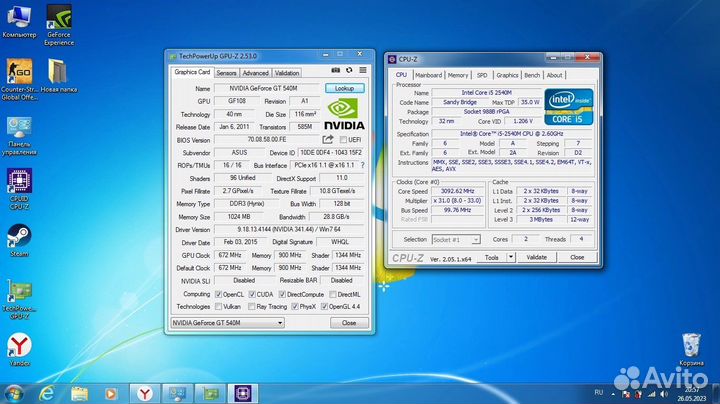Toggle the DirectML checkbox

pos(332,294)
